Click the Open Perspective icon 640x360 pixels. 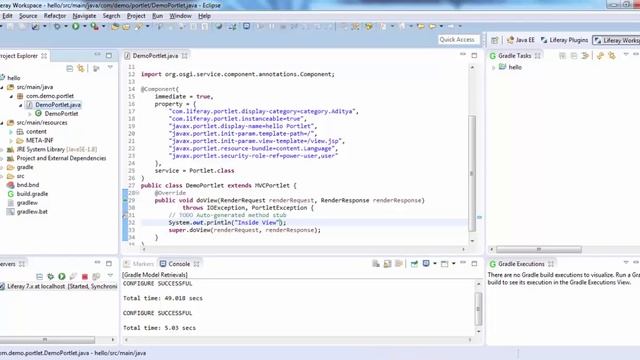[495, 40]
